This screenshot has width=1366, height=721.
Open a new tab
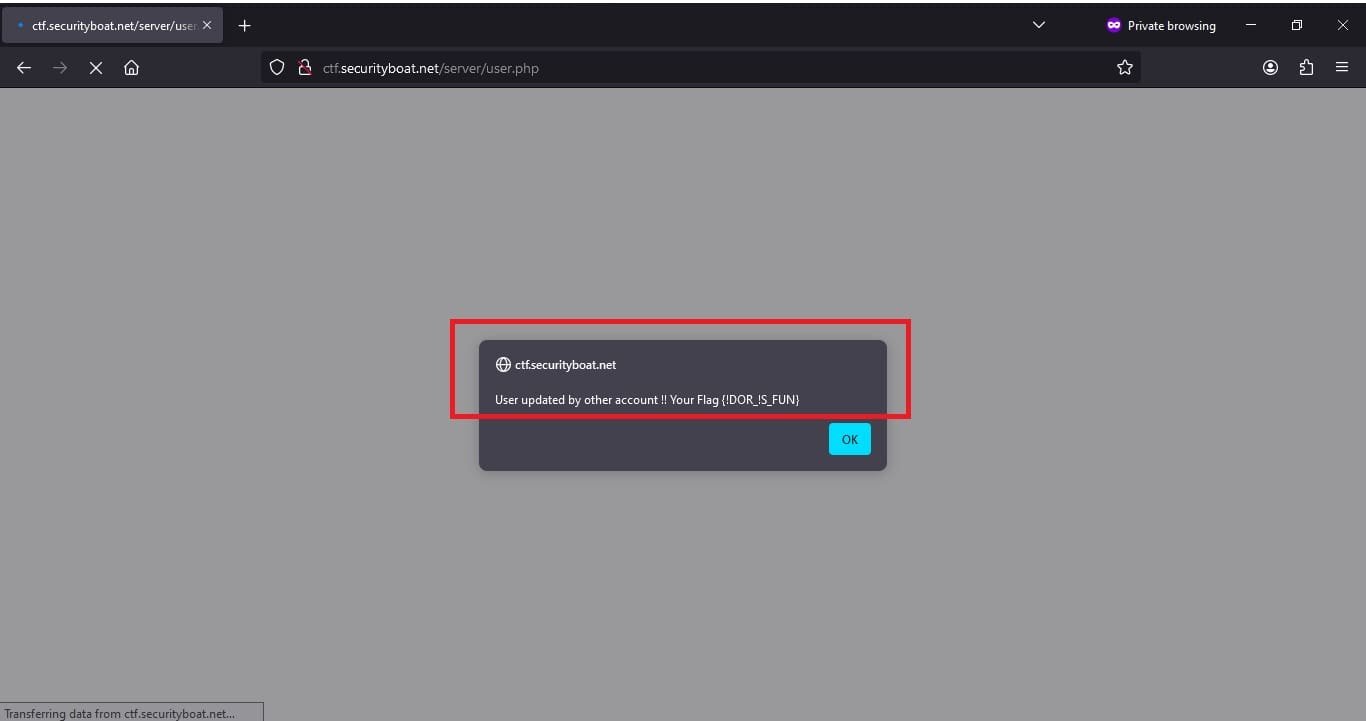click(x=244, y=25)
